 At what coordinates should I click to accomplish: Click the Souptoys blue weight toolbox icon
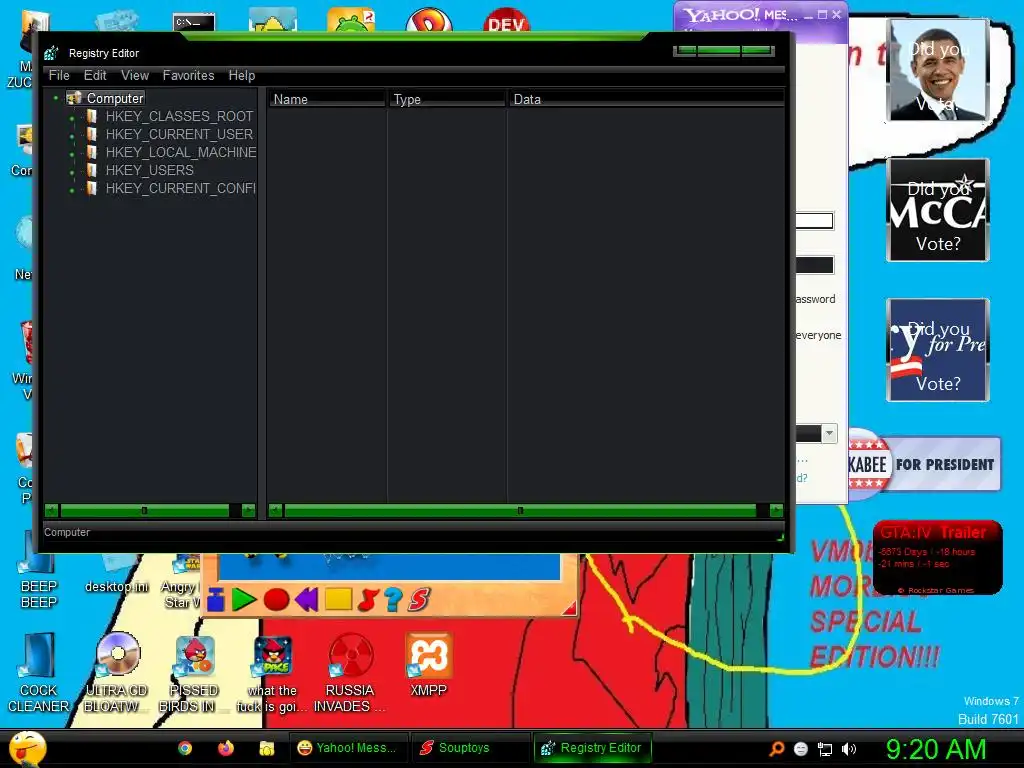pyautogui.click(x=216, y=599)
